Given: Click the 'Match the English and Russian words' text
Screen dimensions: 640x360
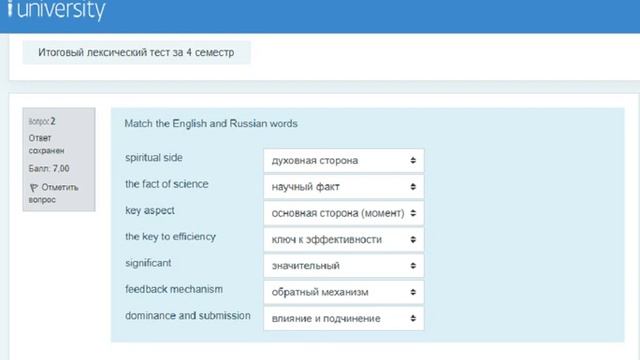Looking at the screenshot, I should point(211,124).
